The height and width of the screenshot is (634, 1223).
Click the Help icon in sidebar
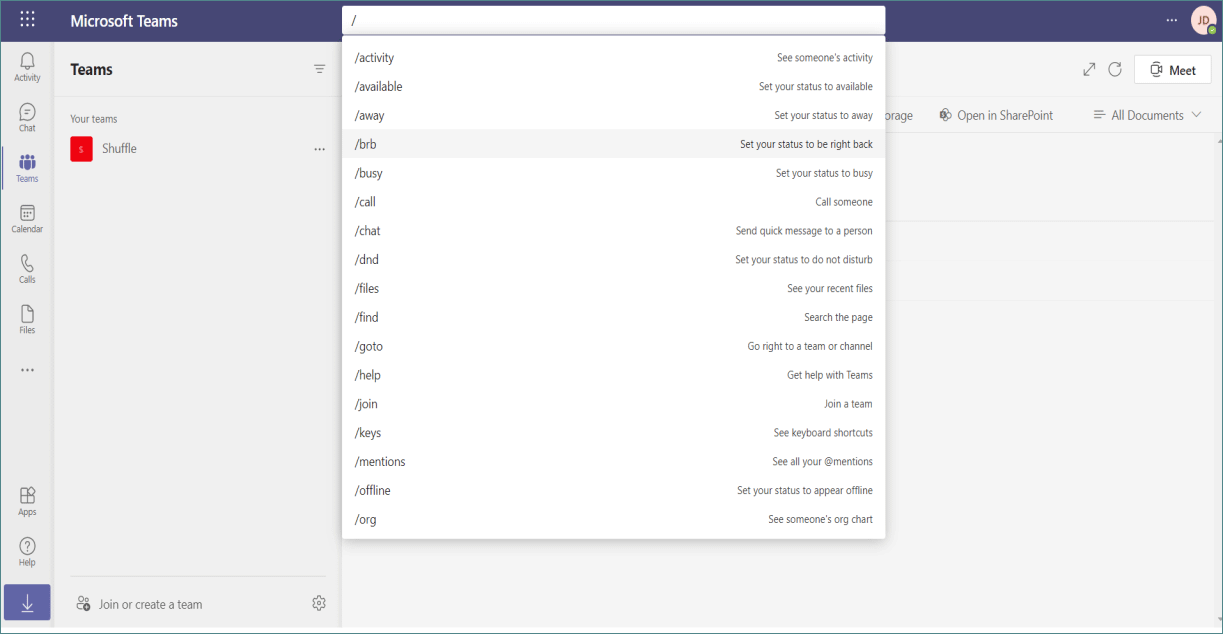point(27,550)
